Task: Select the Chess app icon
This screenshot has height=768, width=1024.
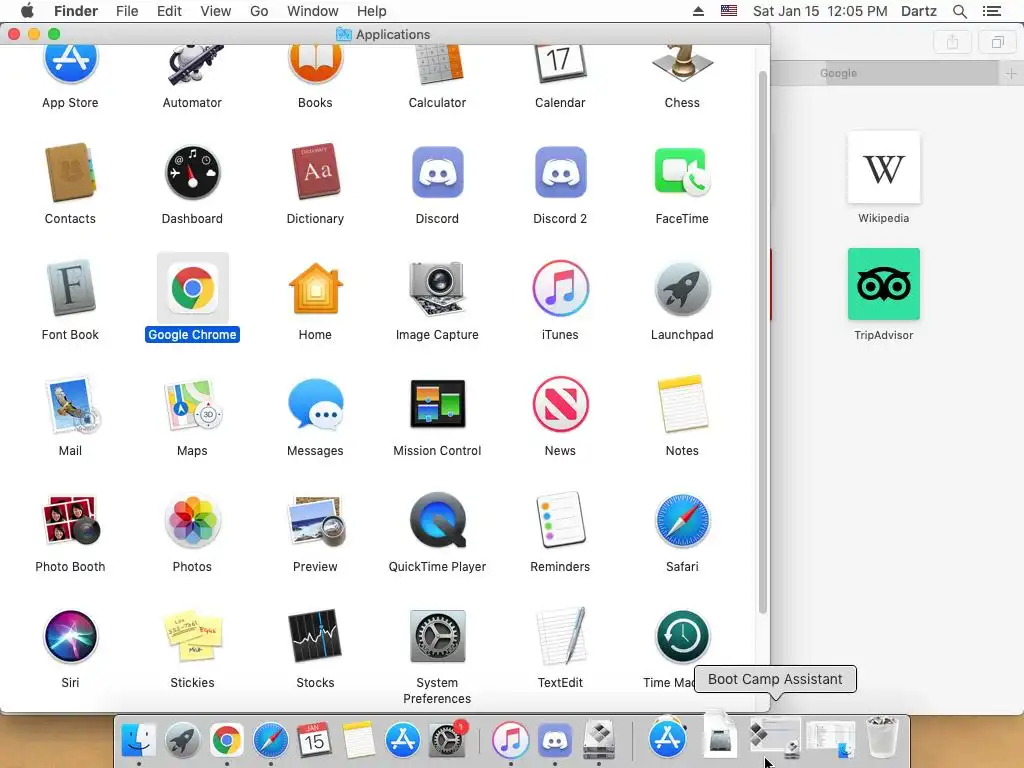Action: pos(682,63)
